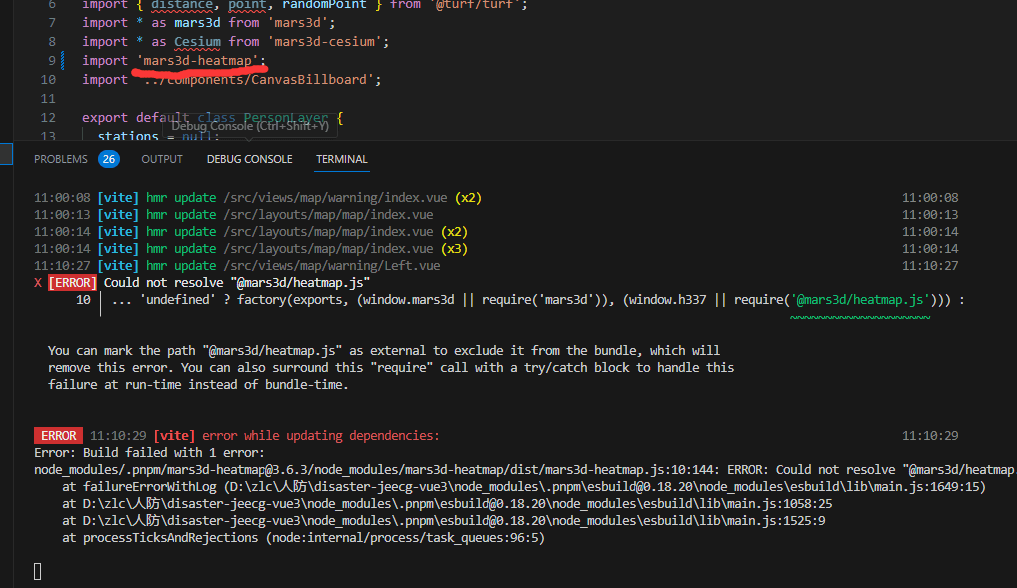Click the red ERROR label badge

pyautogui.click(x=58, y=436)
